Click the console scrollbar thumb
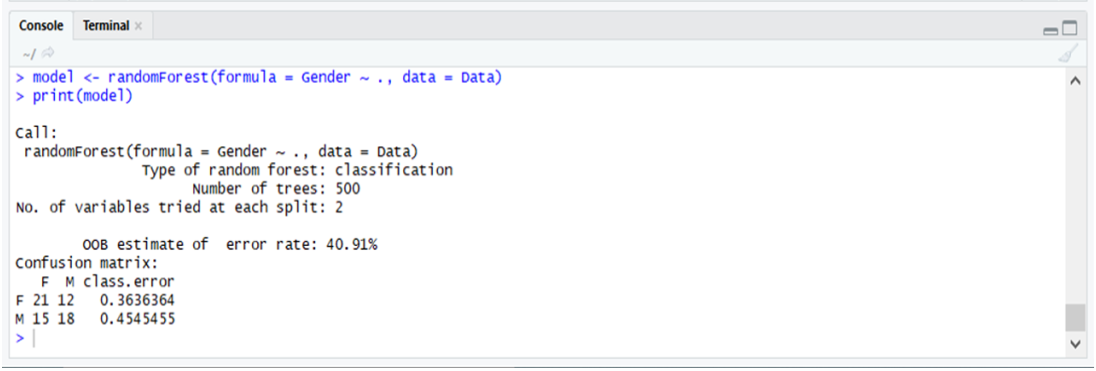The image size is (1096, 371). click(x=1074, y=318)
